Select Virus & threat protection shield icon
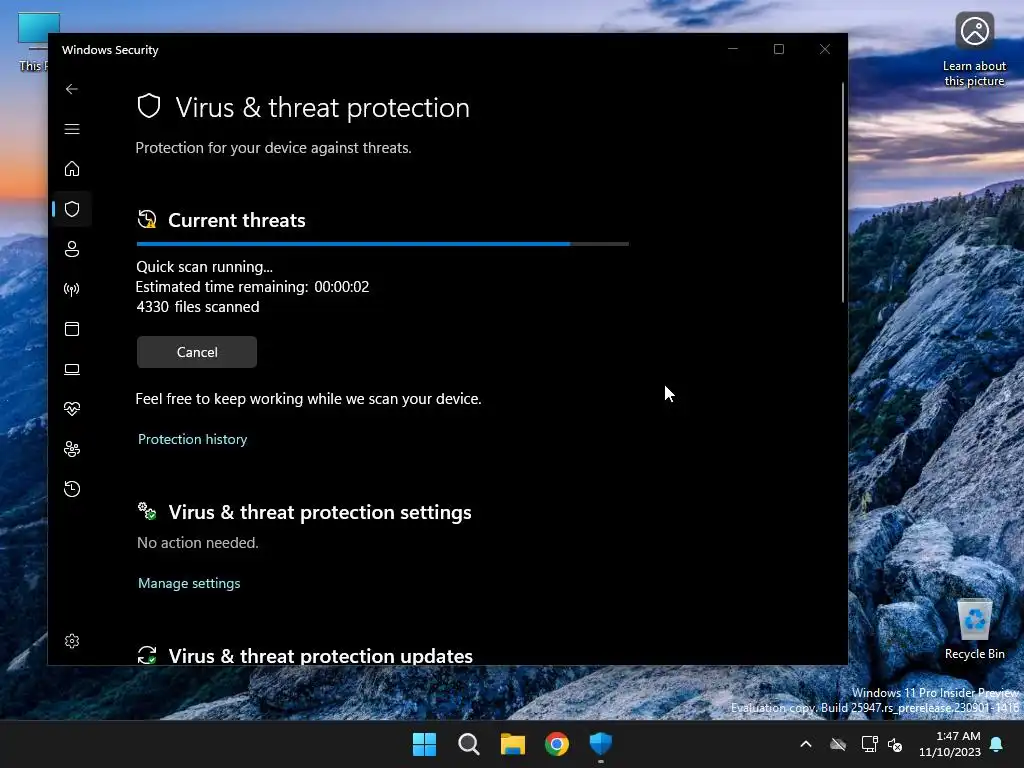 pyautogui.click(x=72, y=209)
